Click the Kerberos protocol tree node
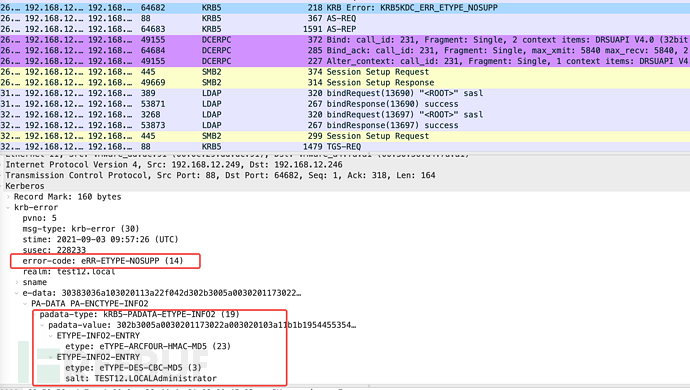 [x=25, y=186]
